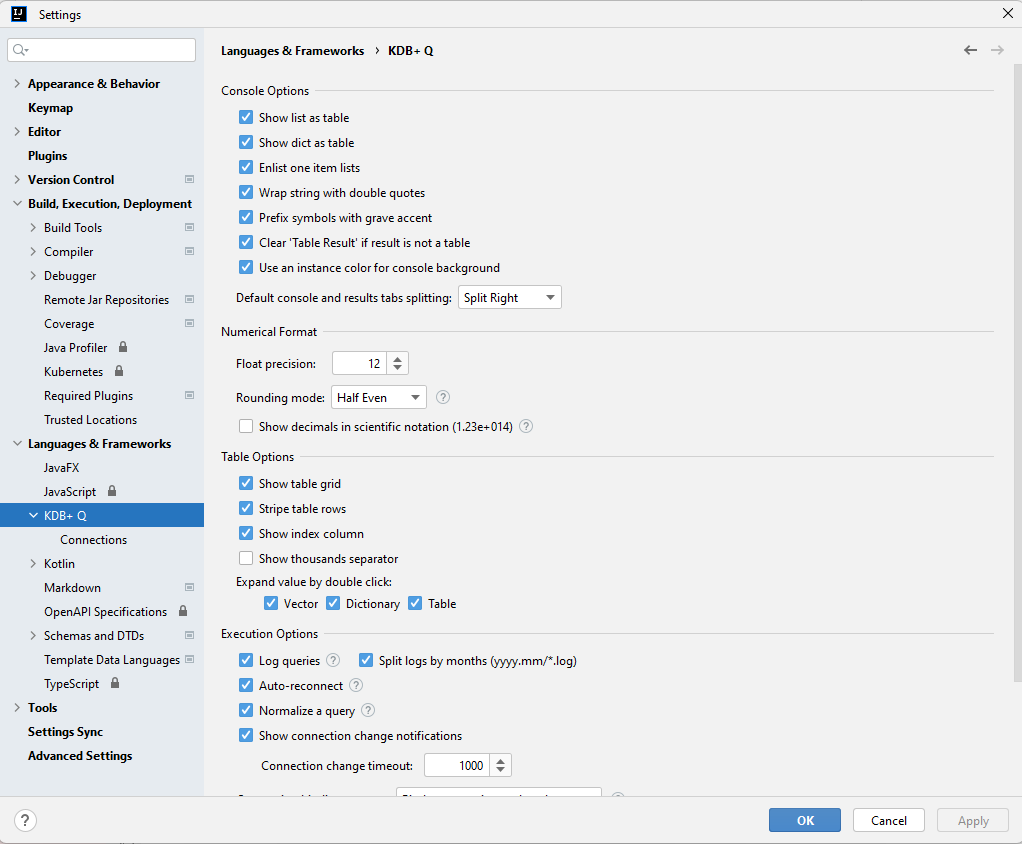Open Plugins settings page
The width and height of the screenshot is (1022, 844).
[48, 156]
